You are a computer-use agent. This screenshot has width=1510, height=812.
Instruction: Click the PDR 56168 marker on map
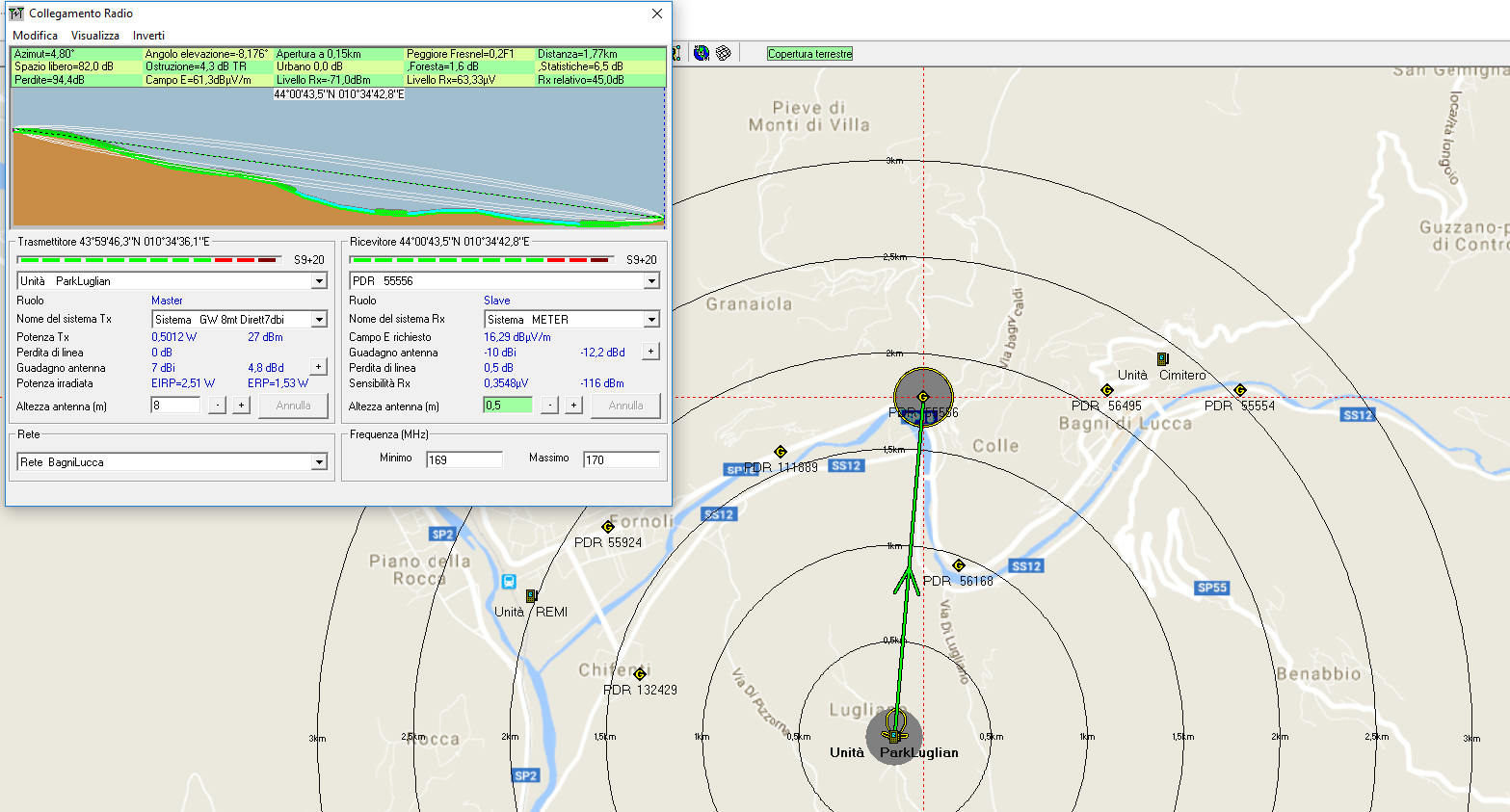[959, 565]
